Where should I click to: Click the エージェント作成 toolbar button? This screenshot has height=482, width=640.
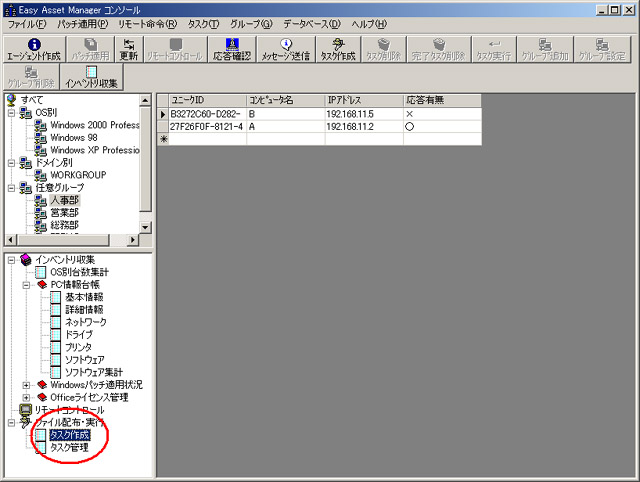(34, 50)
